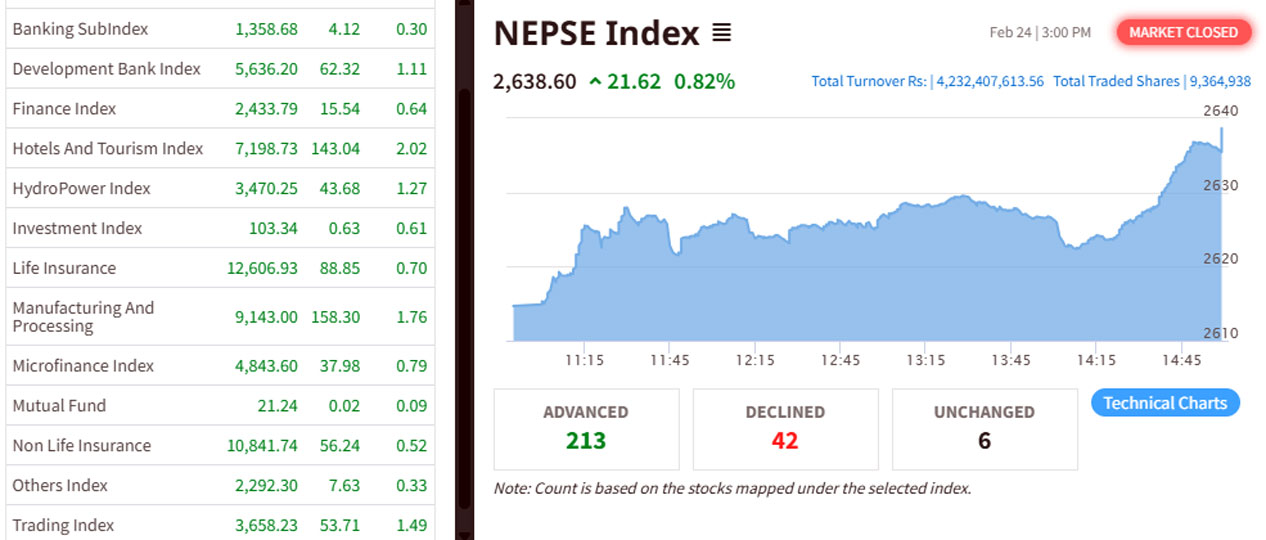Select the Banking SubIndex row
1266x540 pixels.
click(80, 29)
